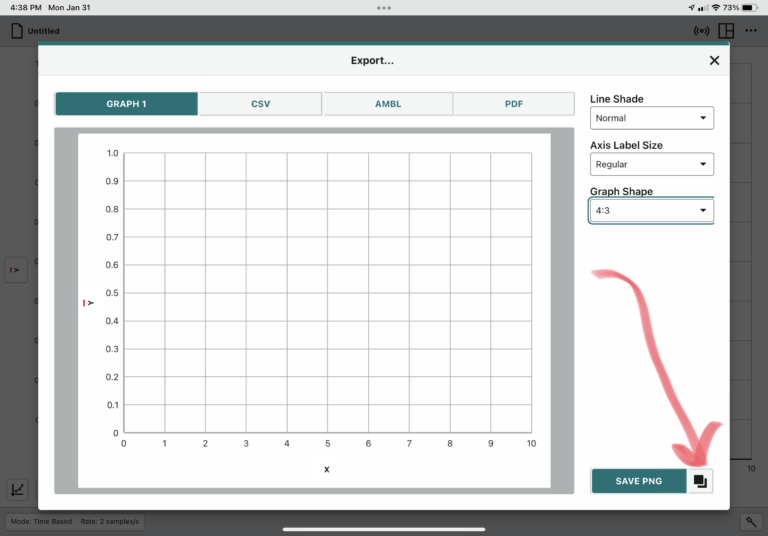Click the 1.0 Y-axis tick label
This screenshot has height=536, width=768.
[x=113, y=153]
